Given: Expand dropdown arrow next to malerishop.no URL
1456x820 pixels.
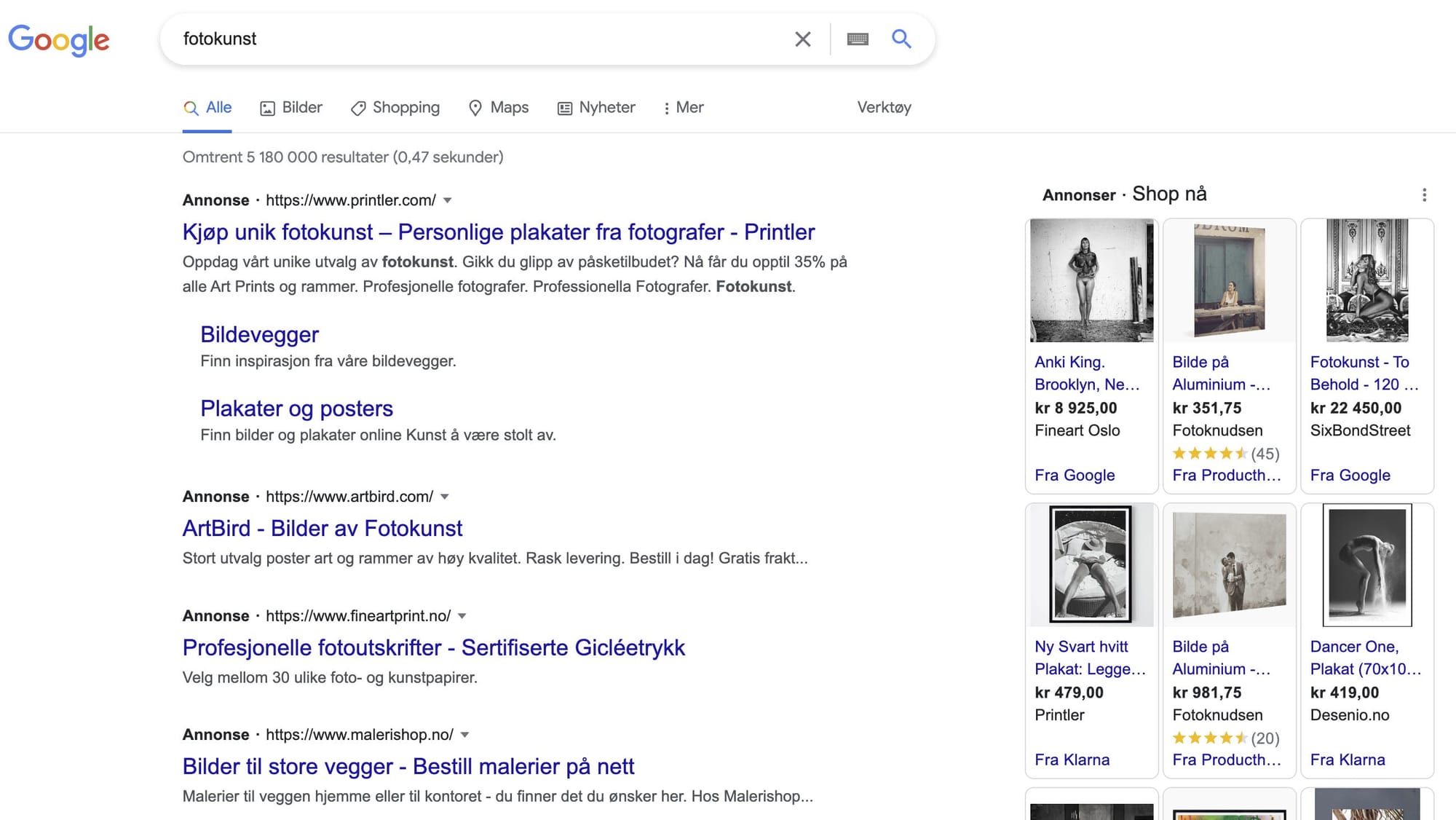Looking at the screenshot, I should (x=464, y=735).
